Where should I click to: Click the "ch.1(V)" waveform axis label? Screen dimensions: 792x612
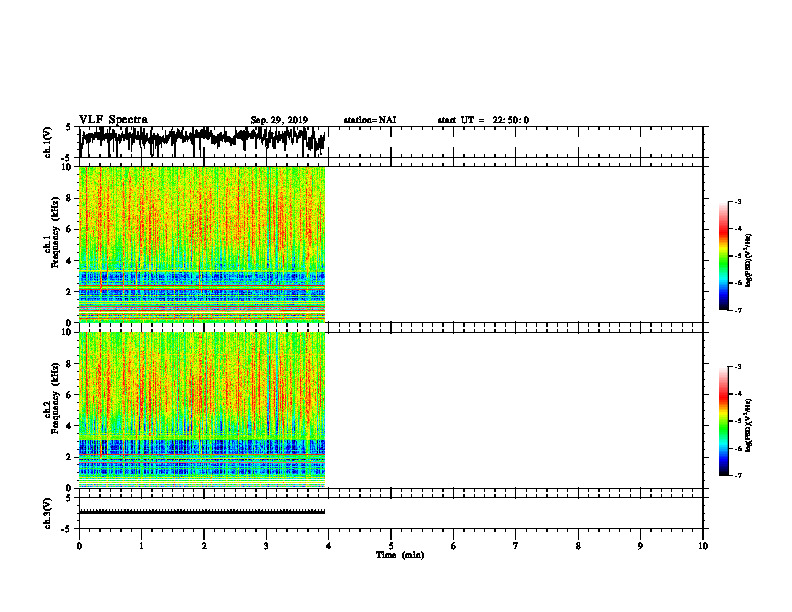point(47,142)
